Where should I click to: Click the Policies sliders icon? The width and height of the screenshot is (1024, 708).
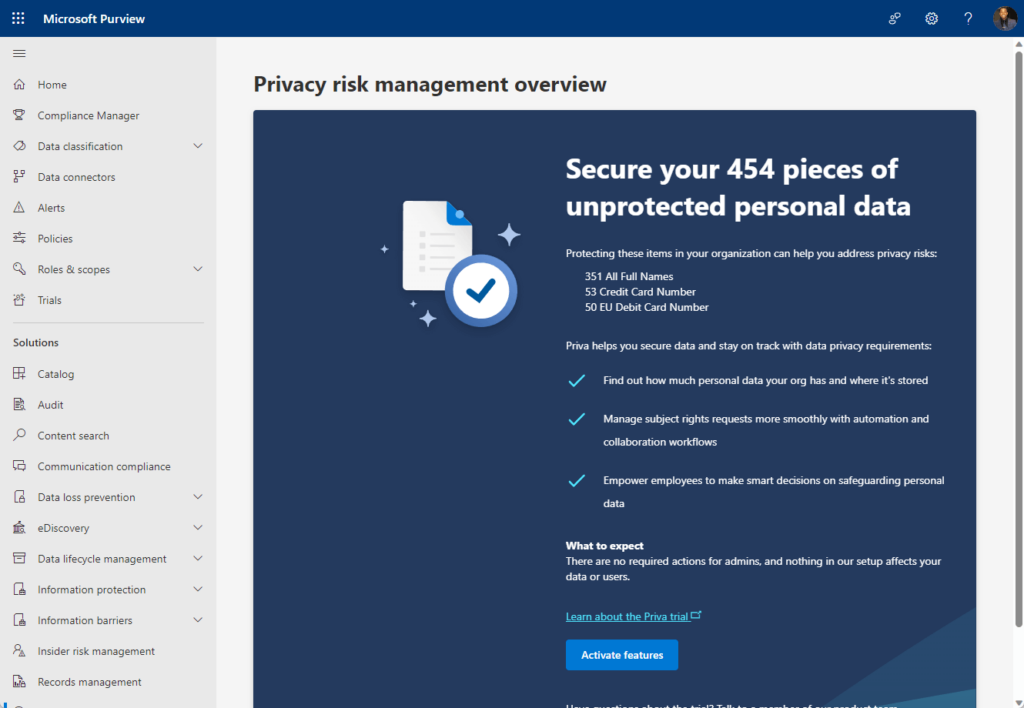coord(19,238)
